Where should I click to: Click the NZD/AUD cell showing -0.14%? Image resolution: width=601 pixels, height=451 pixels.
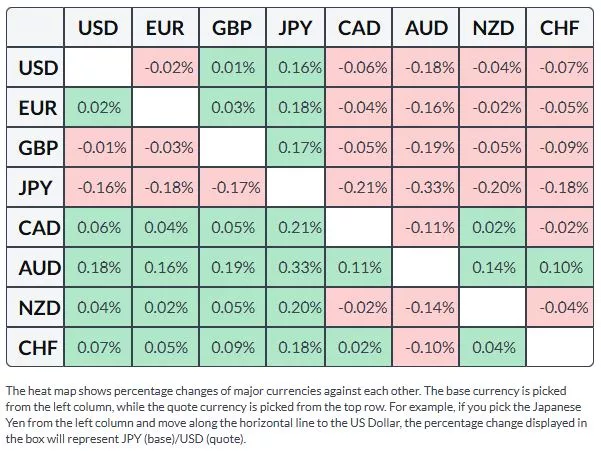(427, 307)
